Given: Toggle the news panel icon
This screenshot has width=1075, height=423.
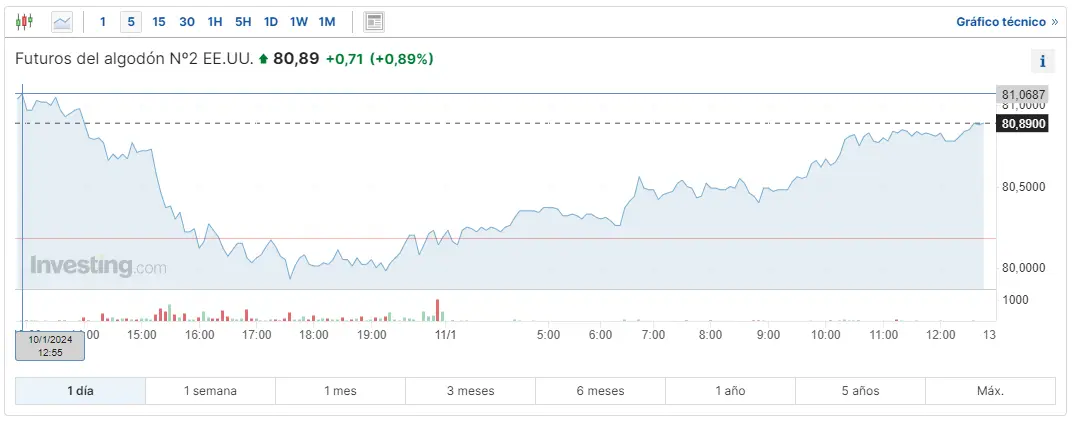Looking at the screenshot, I should (x=373, y=21).
